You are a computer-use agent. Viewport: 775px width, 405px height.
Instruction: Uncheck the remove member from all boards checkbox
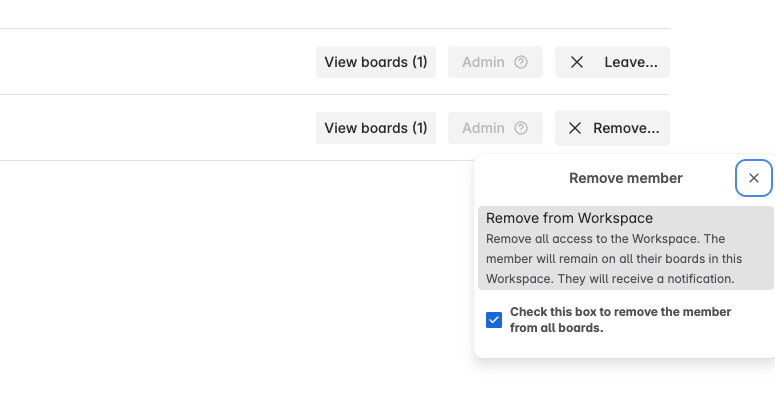(494, 320)
